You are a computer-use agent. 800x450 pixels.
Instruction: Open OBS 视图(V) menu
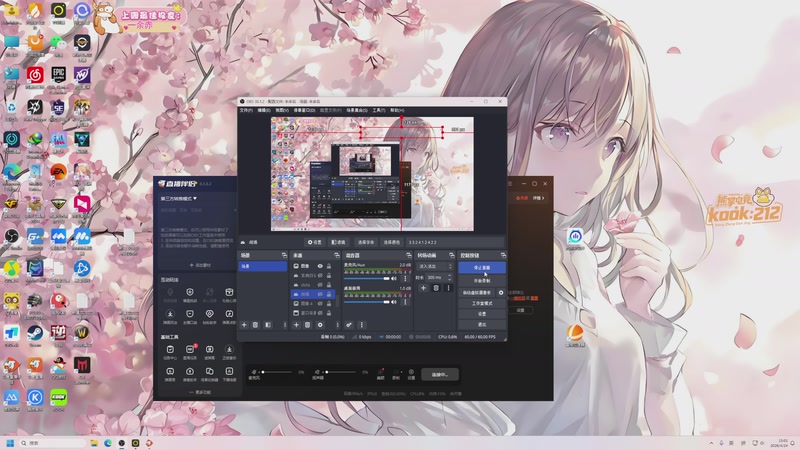(x=282, y=110)
